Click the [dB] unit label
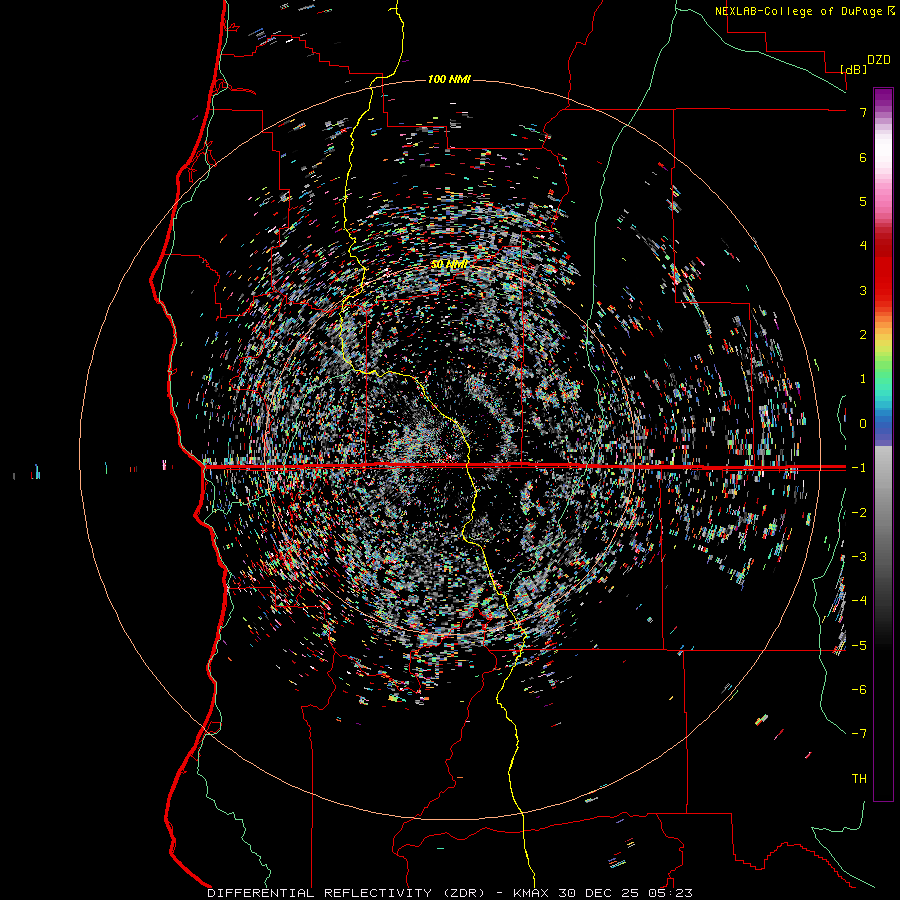The width and height of the screenshot is (900, 900). pyautogui.click(x=854, y=70)
